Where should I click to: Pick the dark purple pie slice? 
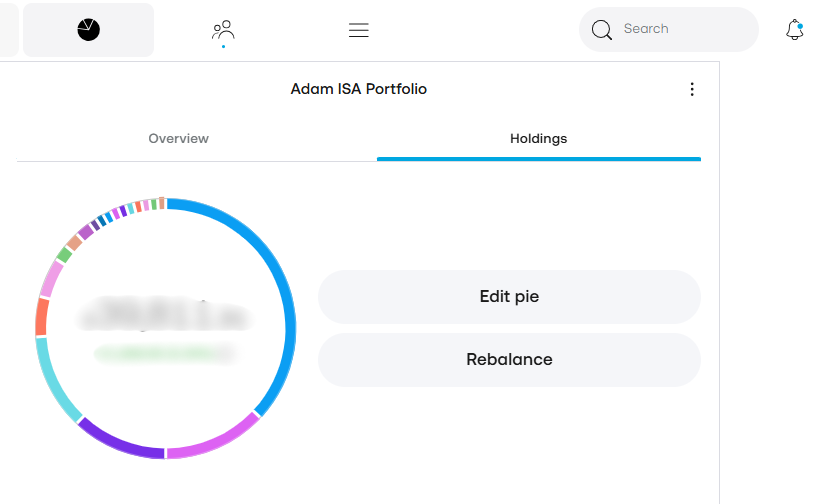click(x=118, y=440)
